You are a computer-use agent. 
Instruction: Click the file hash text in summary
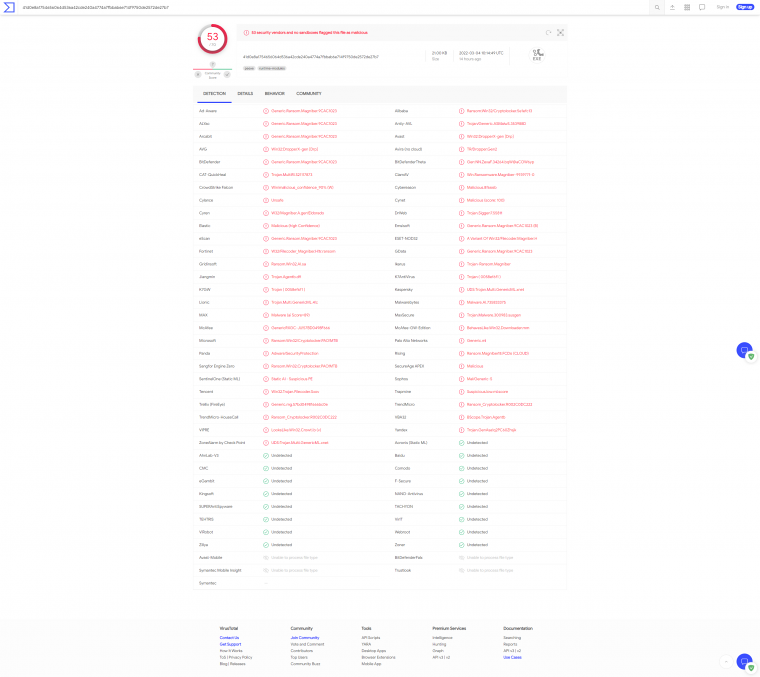tap(311, 57)
